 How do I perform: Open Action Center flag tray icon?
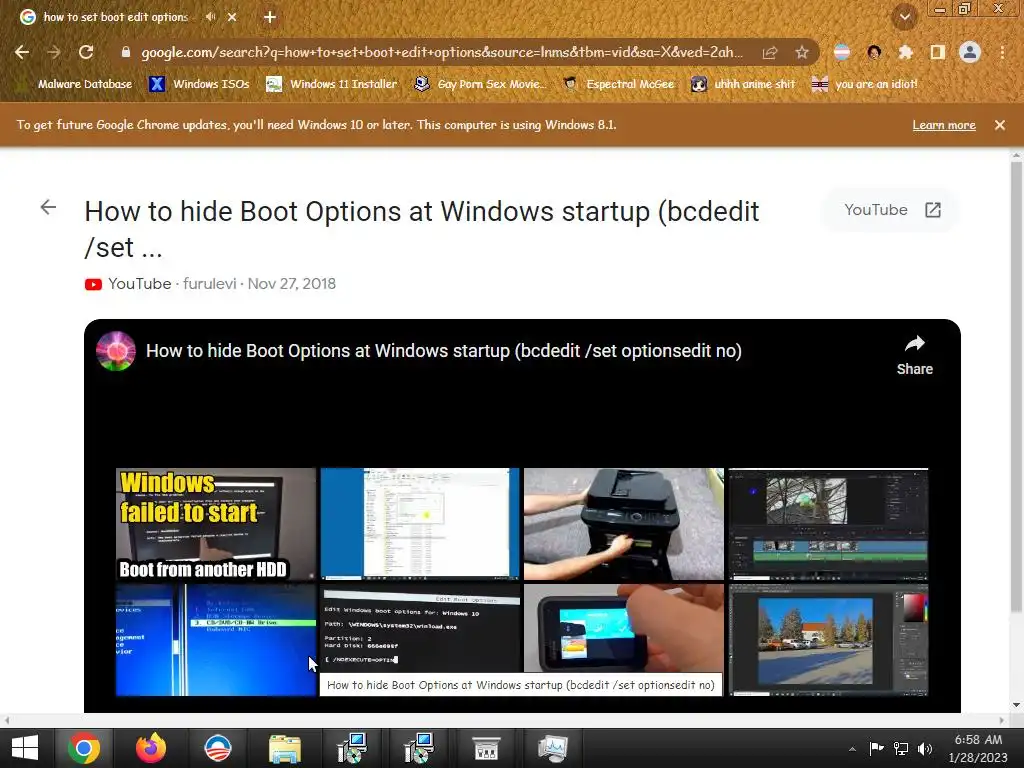coord(876,748)
